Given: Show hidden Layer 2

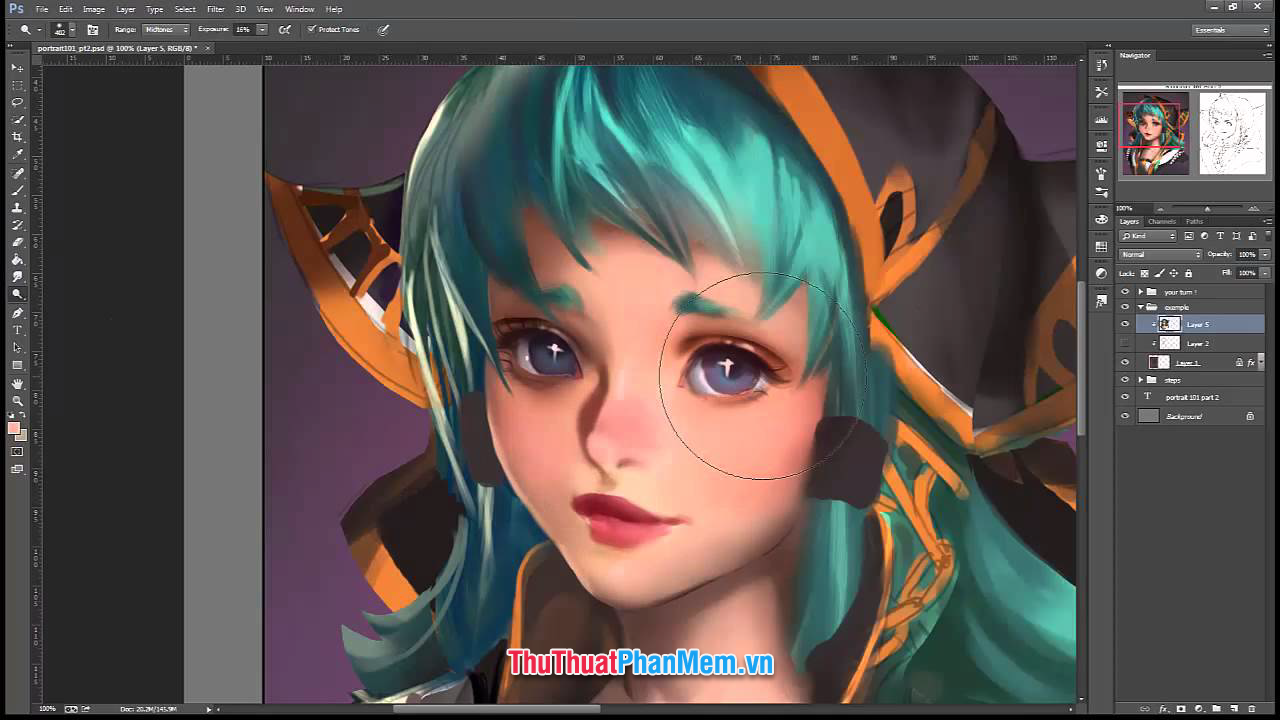Looking at the screenshot, I should [1125, 343].
